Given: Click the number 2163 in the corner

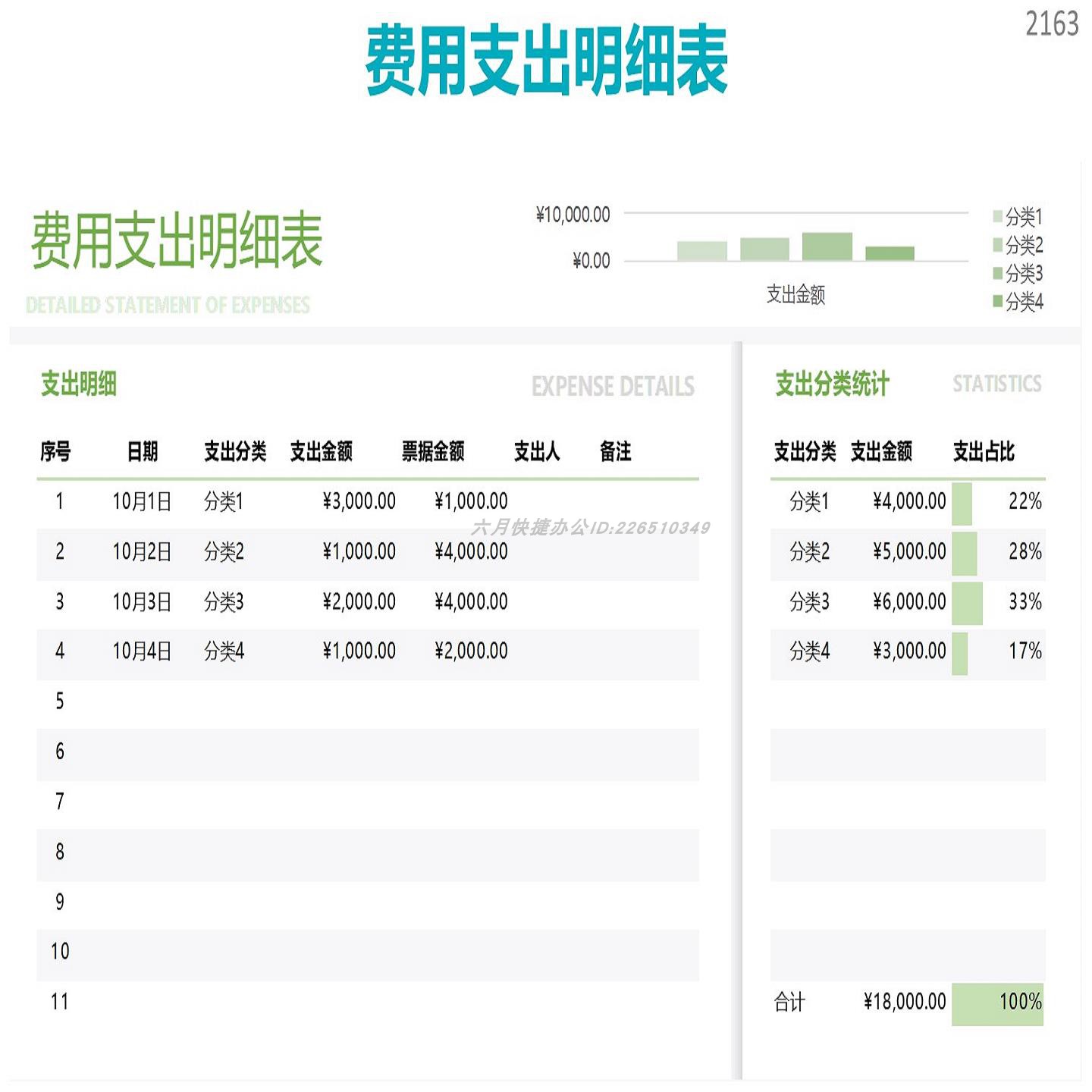Looking at the screenshot, I should point(1052,24).
